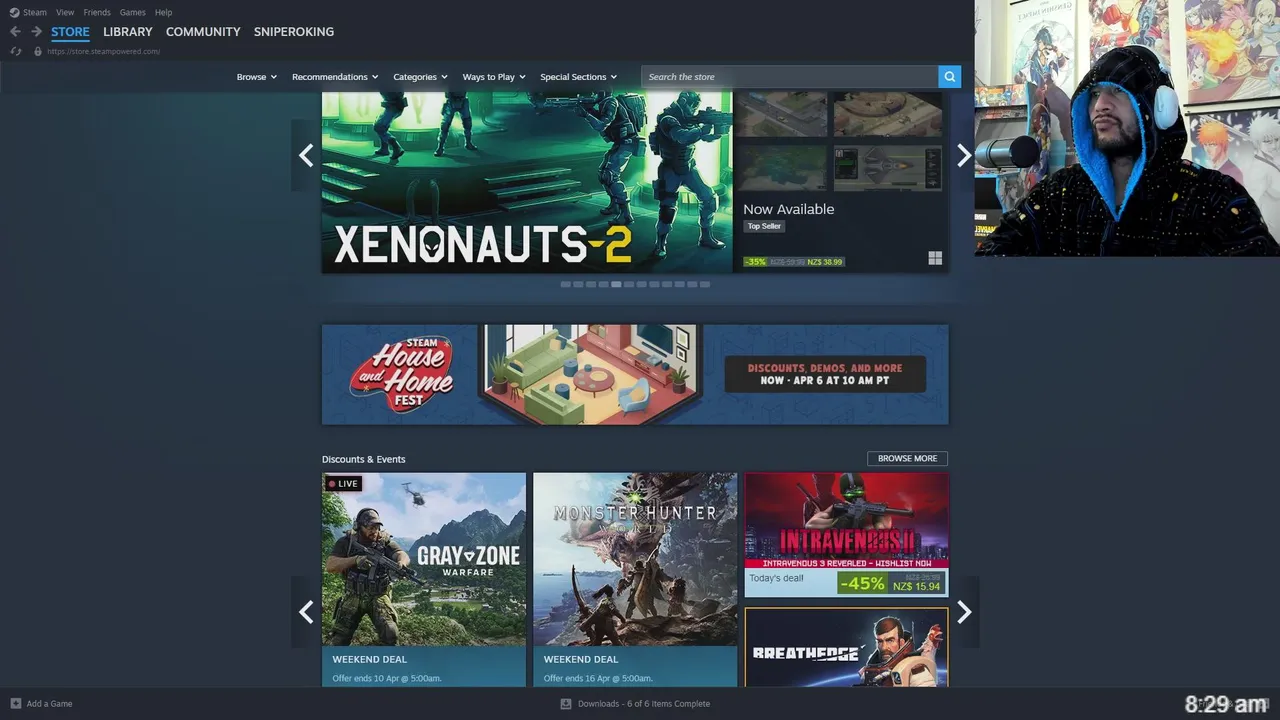Click Add a Game link

49,703
